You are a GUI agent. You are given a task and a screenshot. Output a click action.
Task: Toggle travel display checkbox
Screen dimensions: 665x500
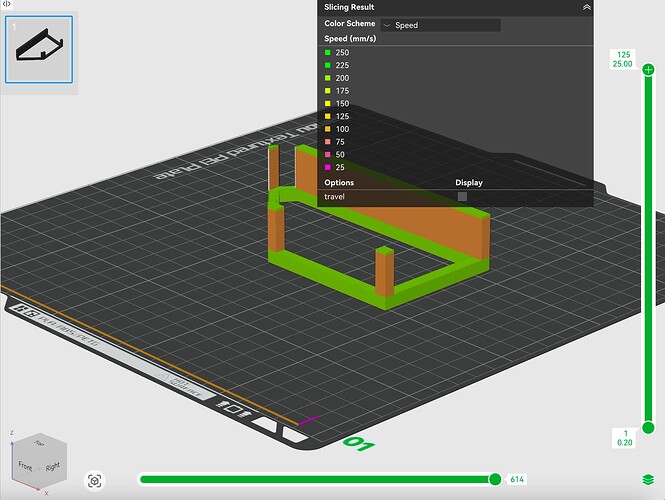click(462, 196)
